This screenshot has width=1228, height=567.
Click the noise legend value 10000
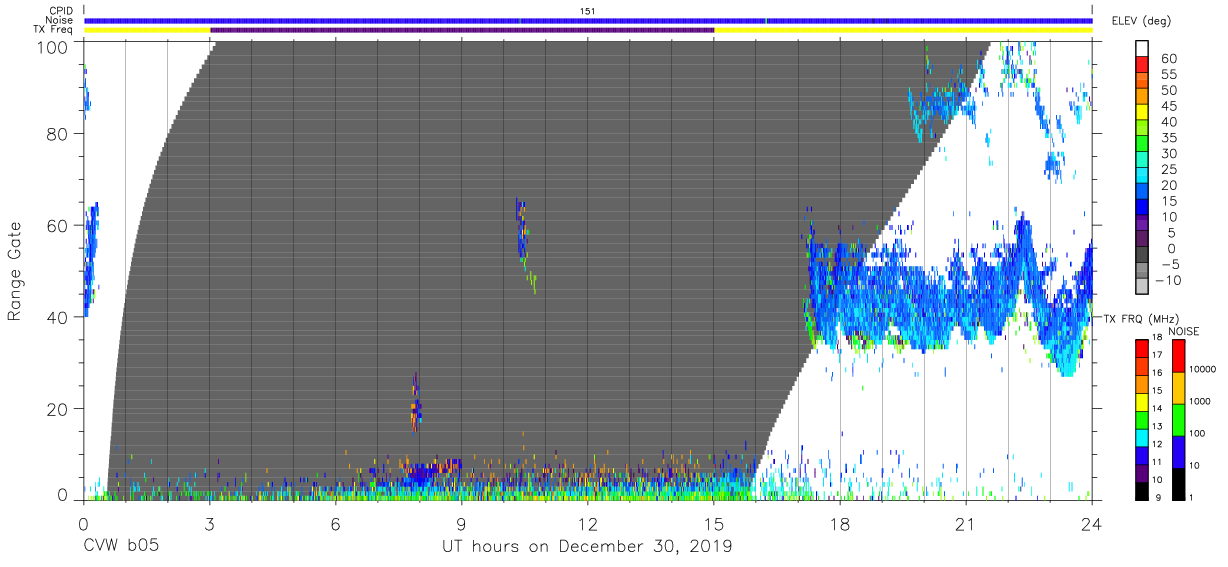[1203, 369]
